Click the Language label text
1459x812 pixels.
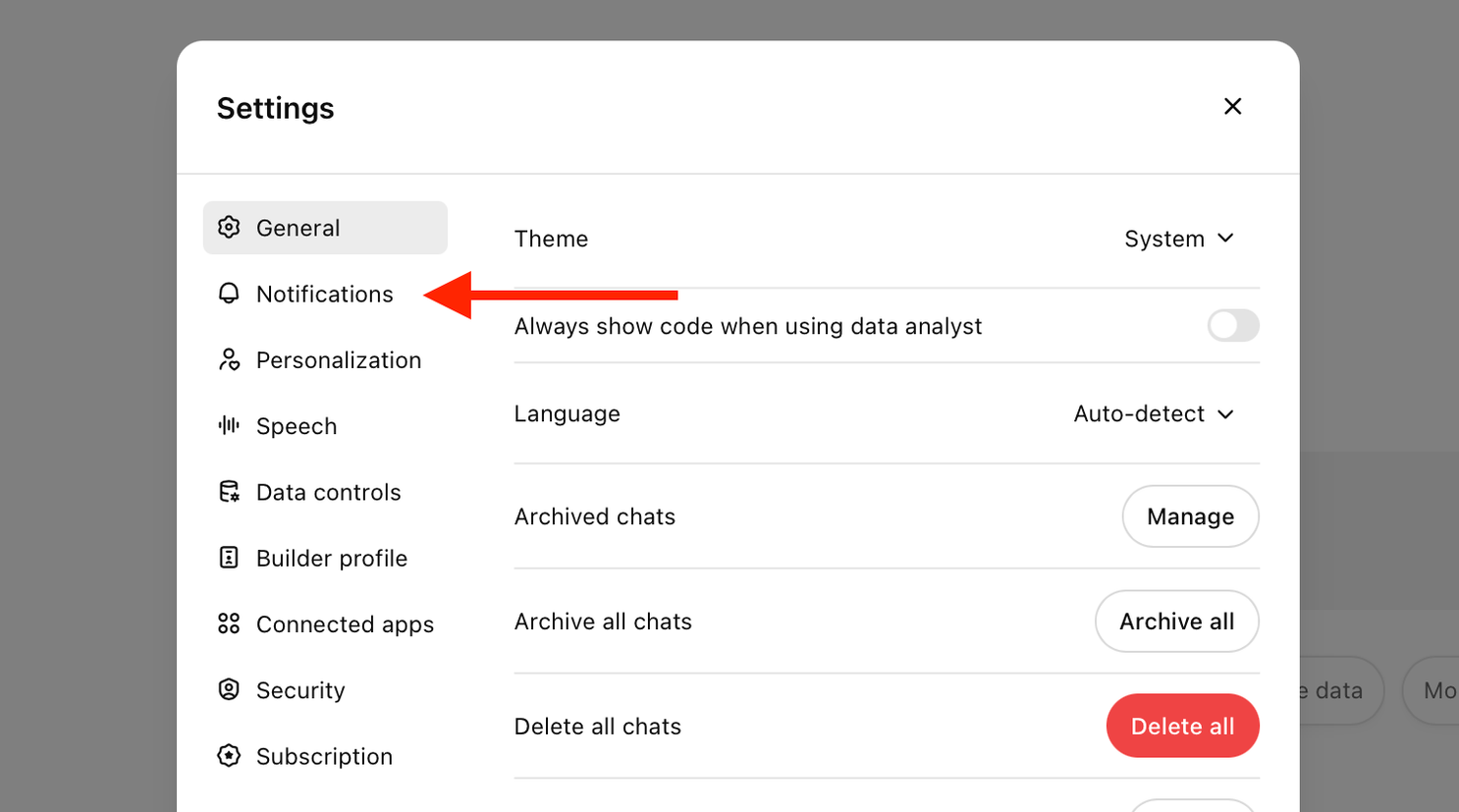click(x=567, y=413)
